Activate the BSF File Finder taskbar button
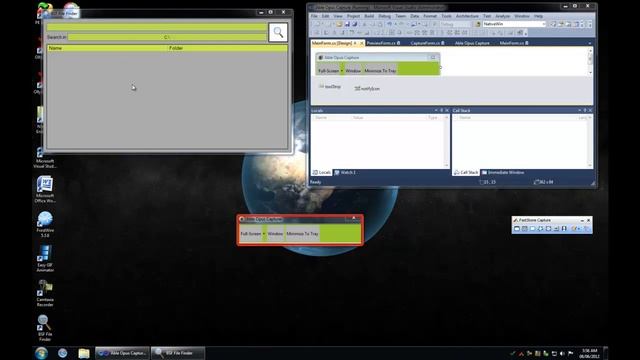640x360 pixels. [x=178, y=353]
